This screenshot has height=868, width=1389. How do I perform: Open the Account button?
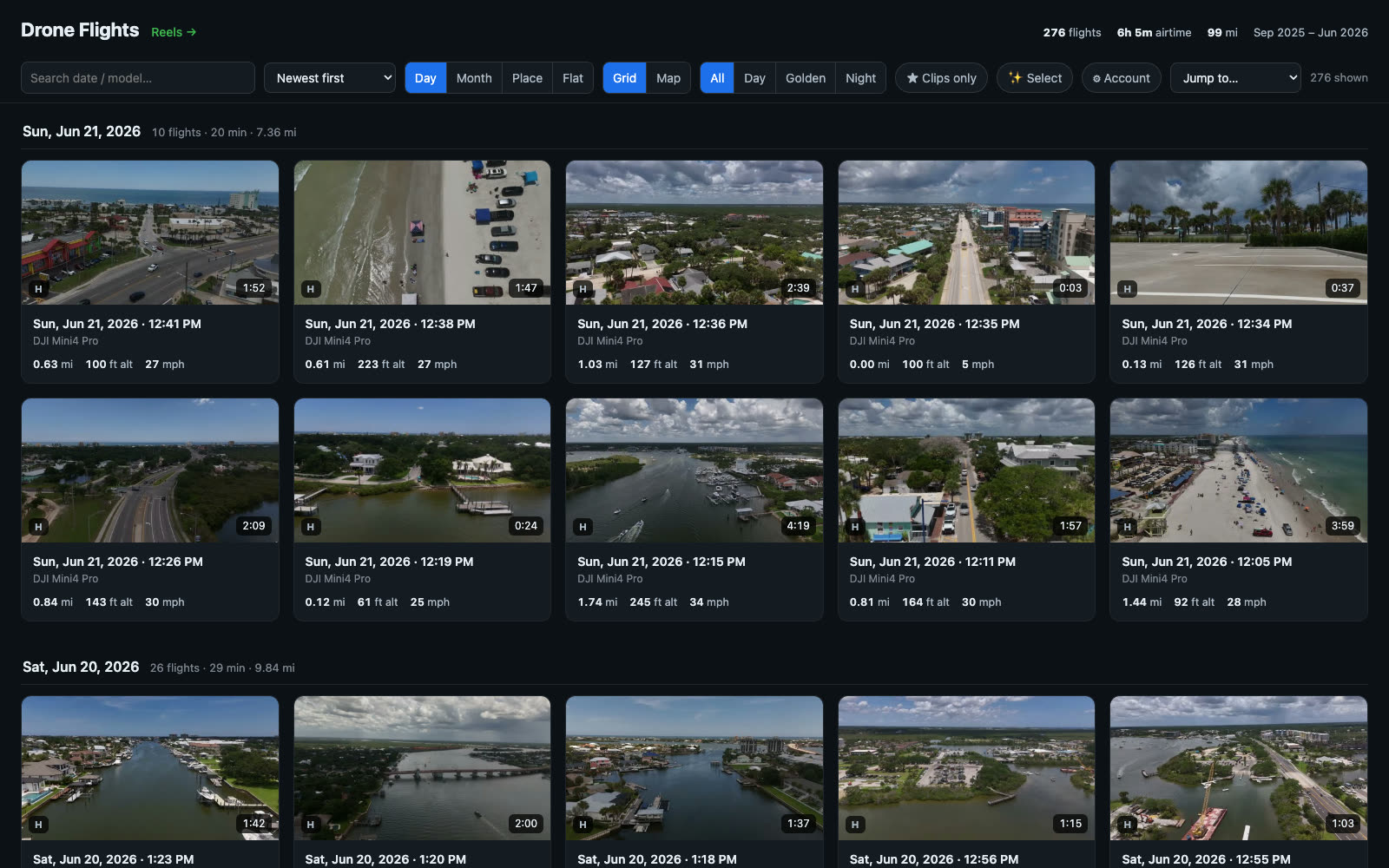point(1122,78)
